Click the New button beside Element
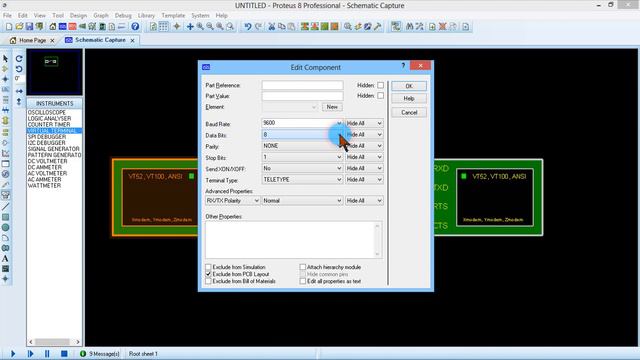Screen dimensions: 640x360 pos(332,107)
